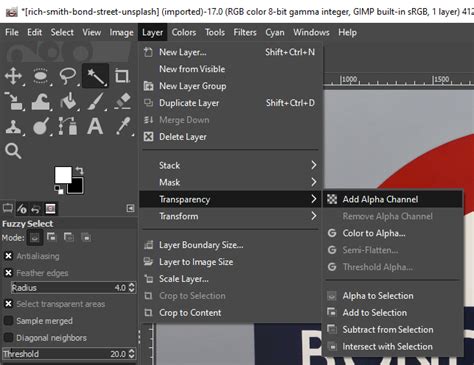The image size is (474, 365).
Task: Open the Device Status tab
Action: point(22,209)
